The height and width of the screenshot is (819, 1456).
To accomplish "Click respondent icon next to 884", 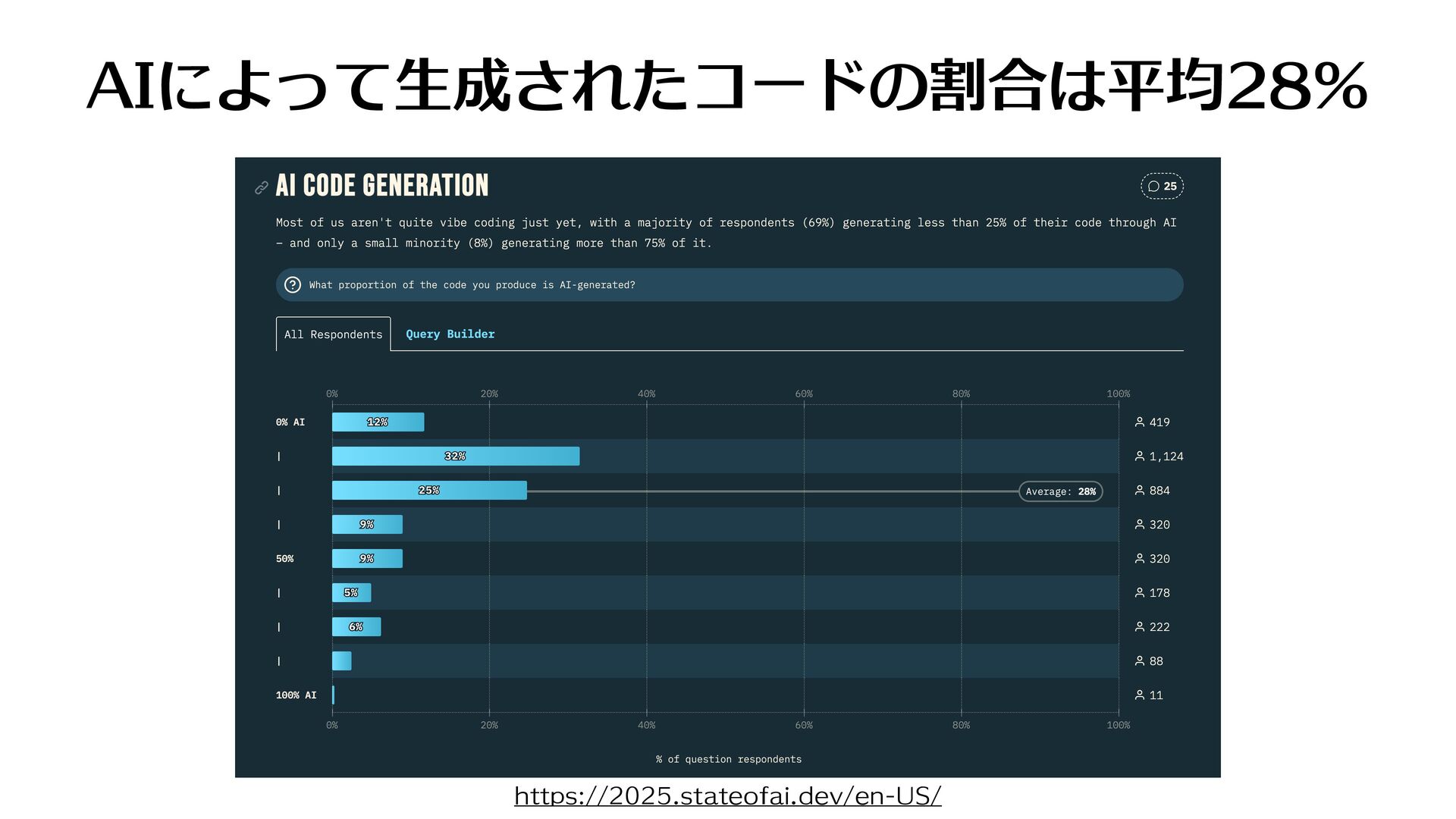I will [x=1139, y=491].
